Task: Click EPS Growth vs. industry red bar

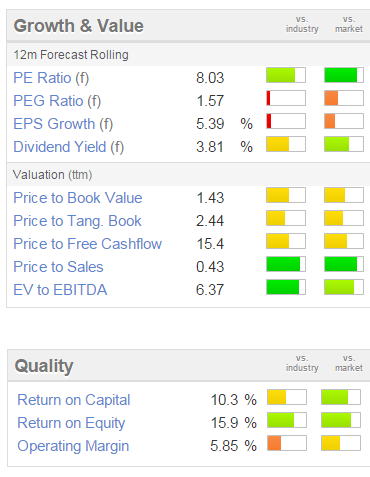Action: tap(286, 121)
